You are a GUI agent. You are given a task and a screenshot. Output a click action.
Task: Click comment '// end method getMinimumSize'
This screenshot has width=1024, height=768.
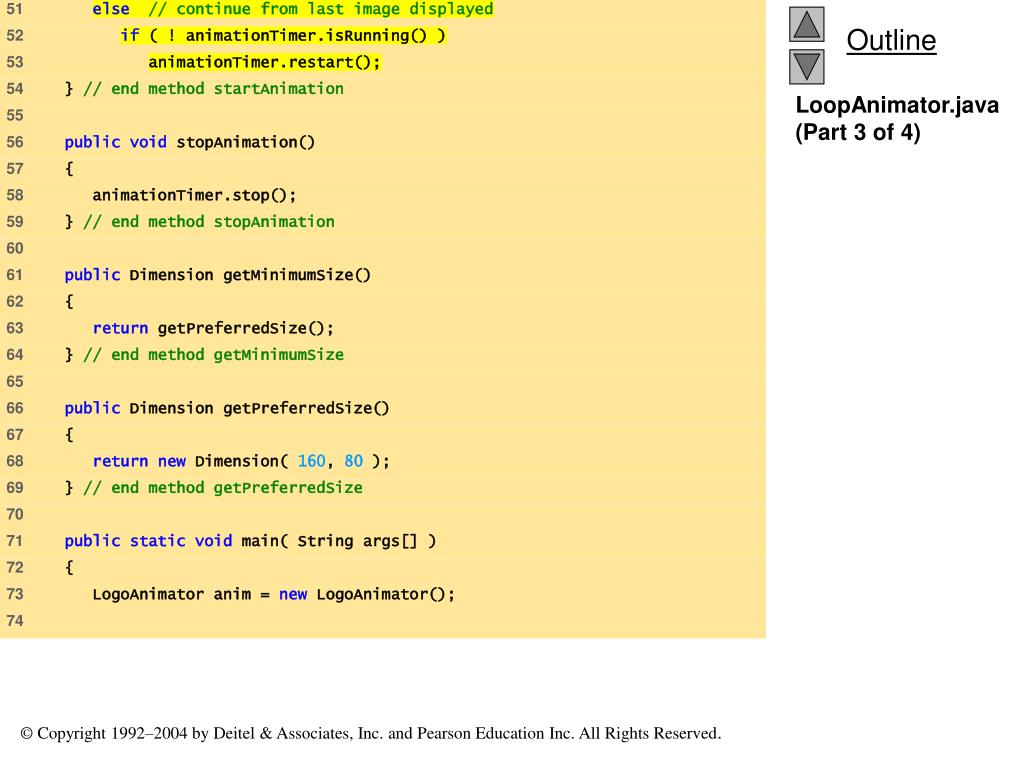pyautogui.click(x=213, y=355)
